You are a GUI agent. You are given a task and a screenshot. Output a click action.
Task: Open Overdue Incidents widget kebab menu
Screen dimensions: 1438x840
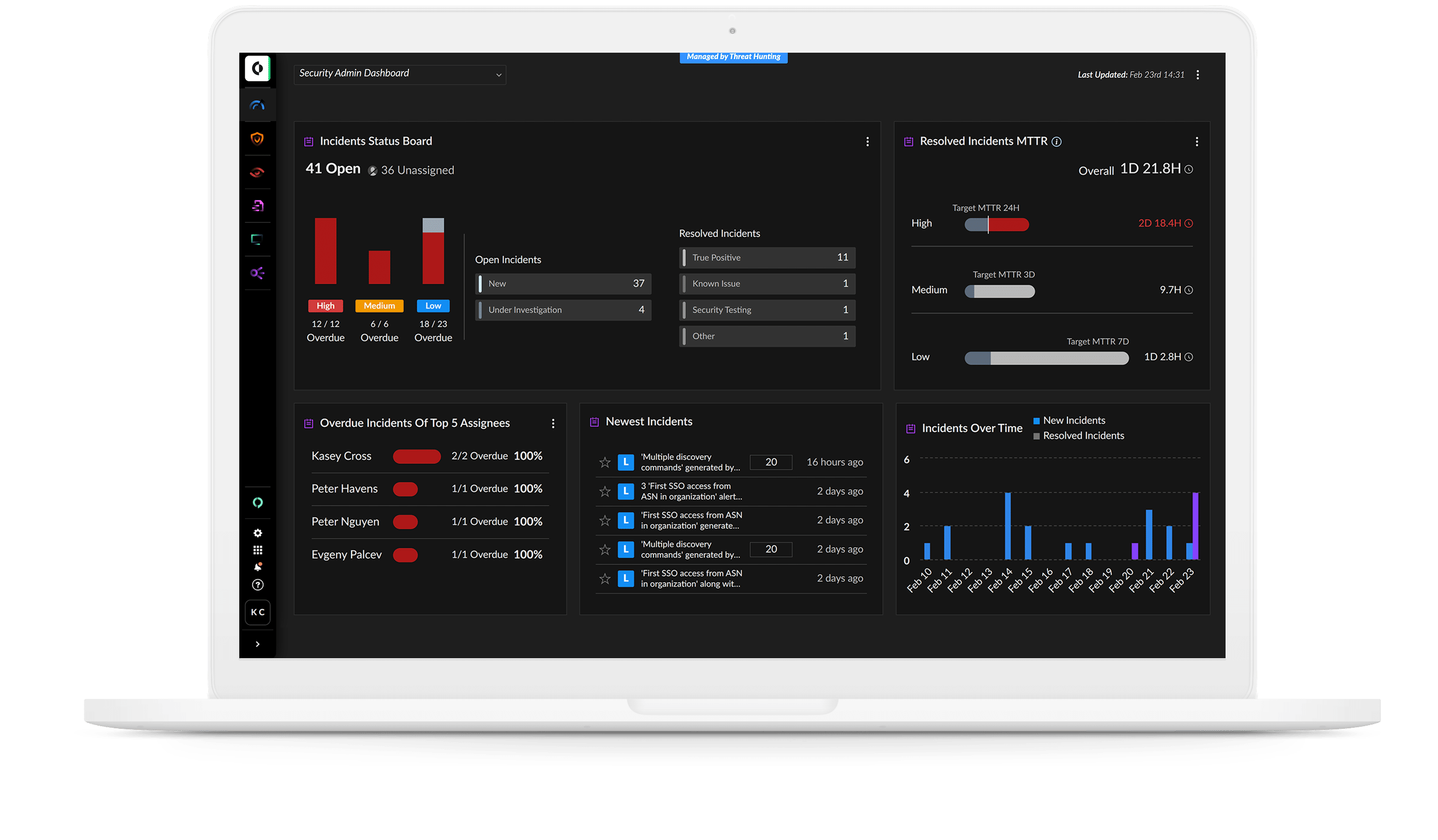[x=553, y=423]
